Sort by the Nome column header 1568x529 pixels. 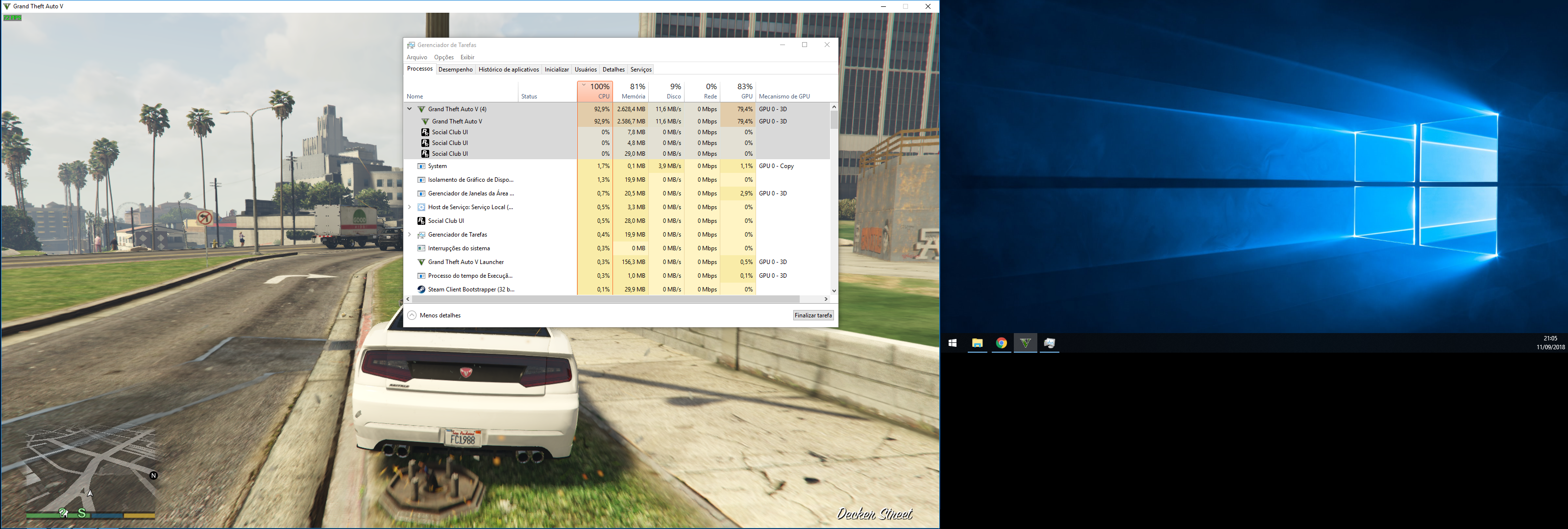462,91
